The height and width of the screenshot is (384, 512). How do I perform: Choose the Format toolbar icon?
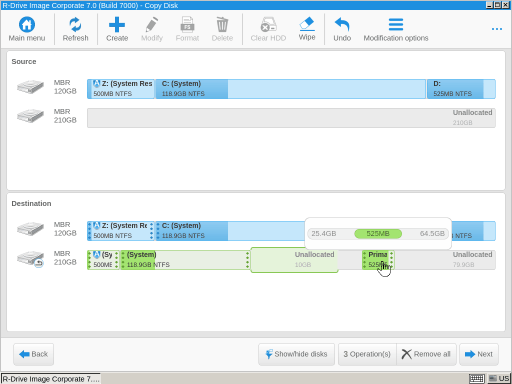click(187, 29)
